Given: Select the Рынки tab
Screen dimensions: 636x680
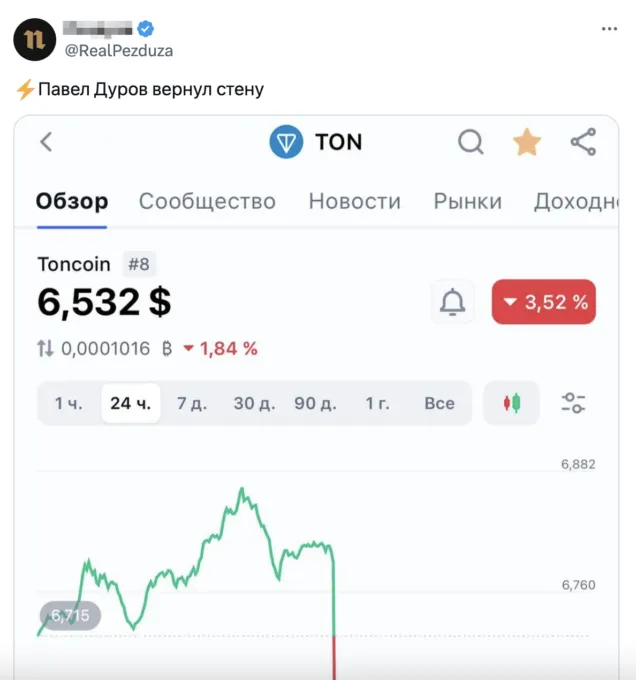Looking at the screenshot, I should [467, 201].
